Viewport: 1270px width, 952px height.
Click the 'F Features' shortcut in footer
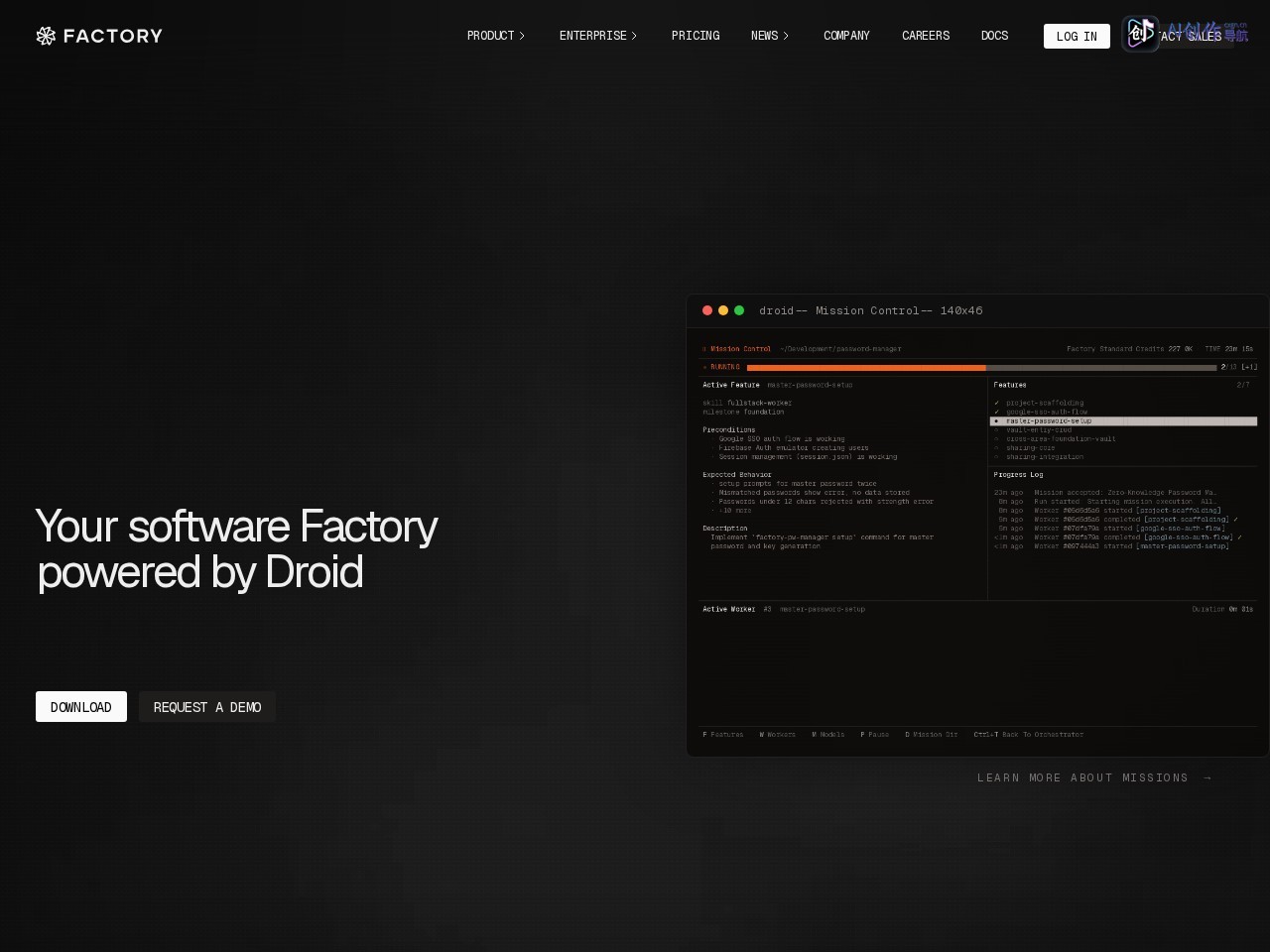pos(723,735)
